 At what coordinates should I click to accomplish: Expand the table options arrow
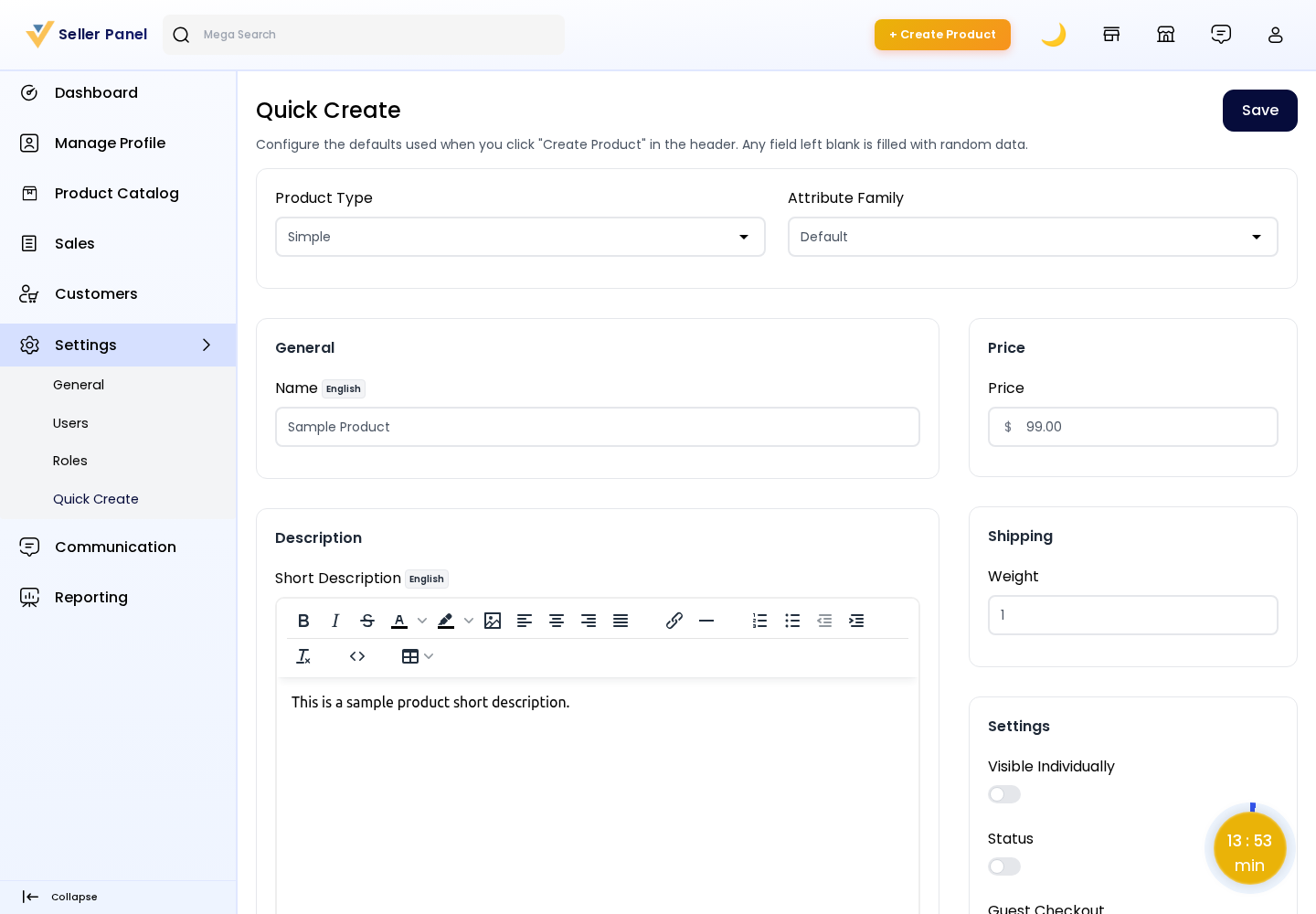tap(429, 656)
